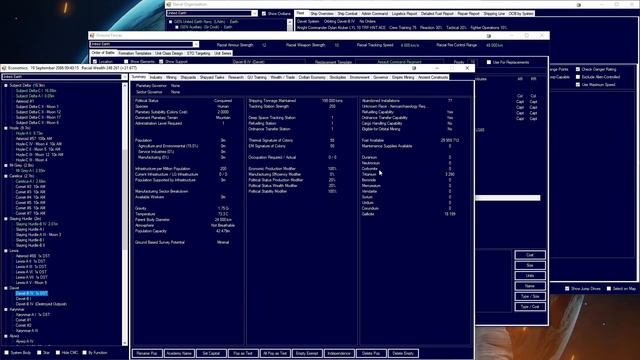Open the Shipyards tab
The height and width of the screenshot is (360, 640).
pyautogui.click(x=188, y=77)
